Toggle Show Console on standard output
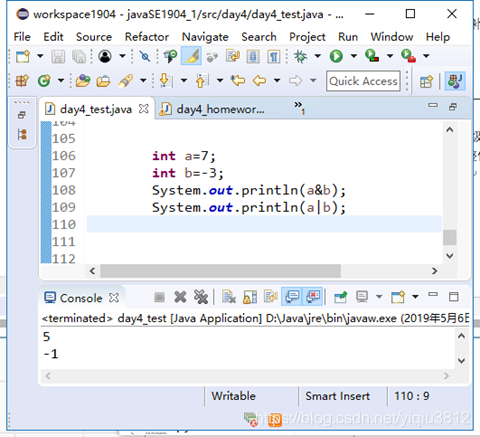Screen dimensions: 480x437 [292, 296]
